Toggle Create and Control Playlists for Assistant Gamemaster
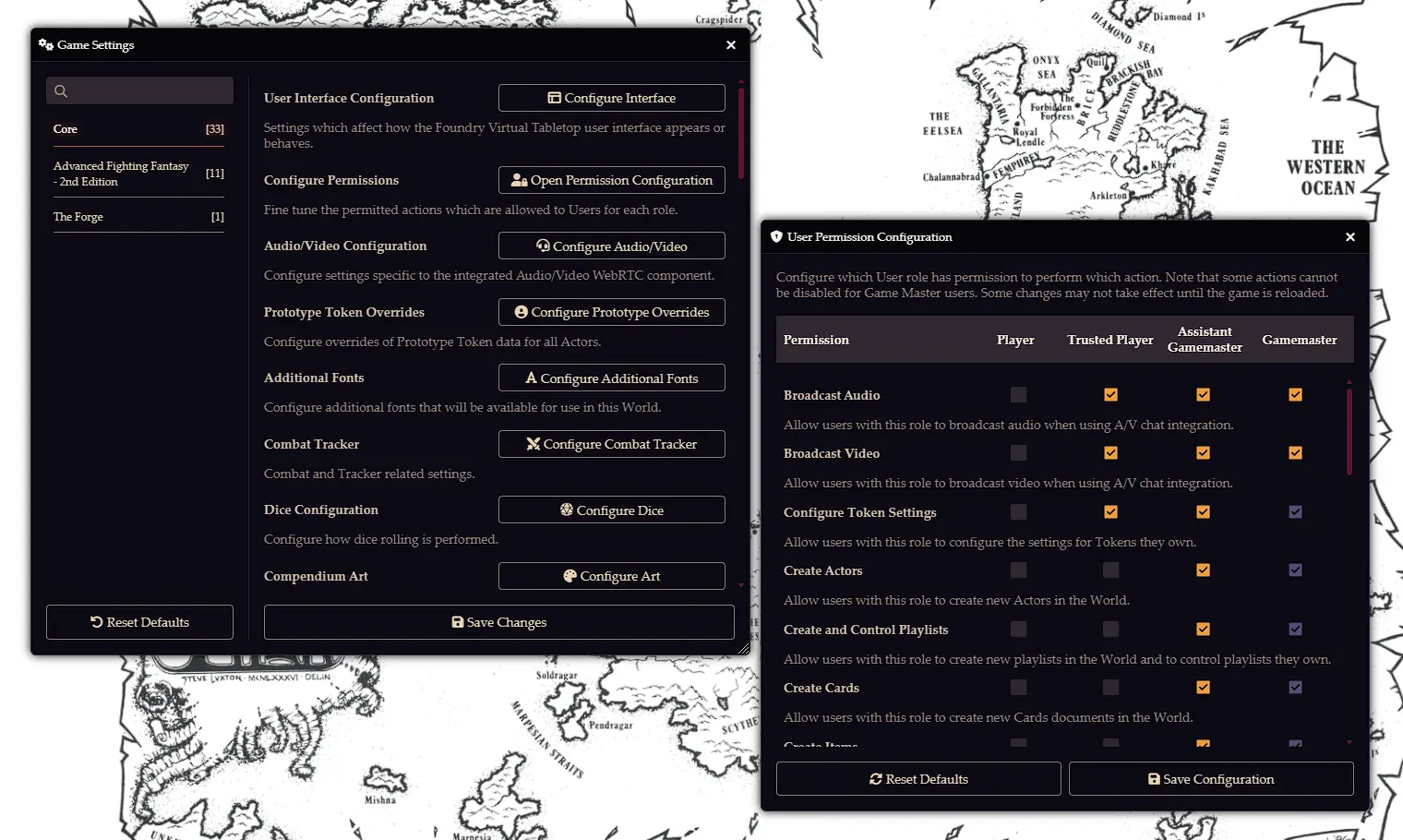 point(1203,629)
